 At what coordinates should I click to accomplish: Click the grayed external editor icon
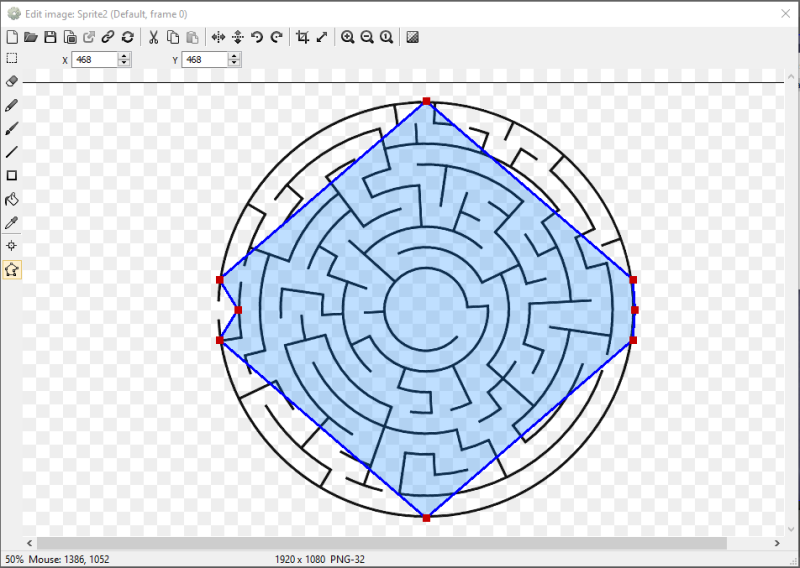89,37
